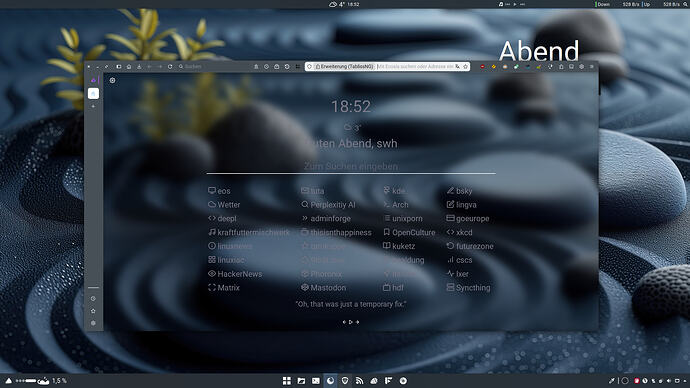This screenshot has height=388, width=690.
Task: Open the thisisnthappiness shortcut
Action: pos(336,232)
